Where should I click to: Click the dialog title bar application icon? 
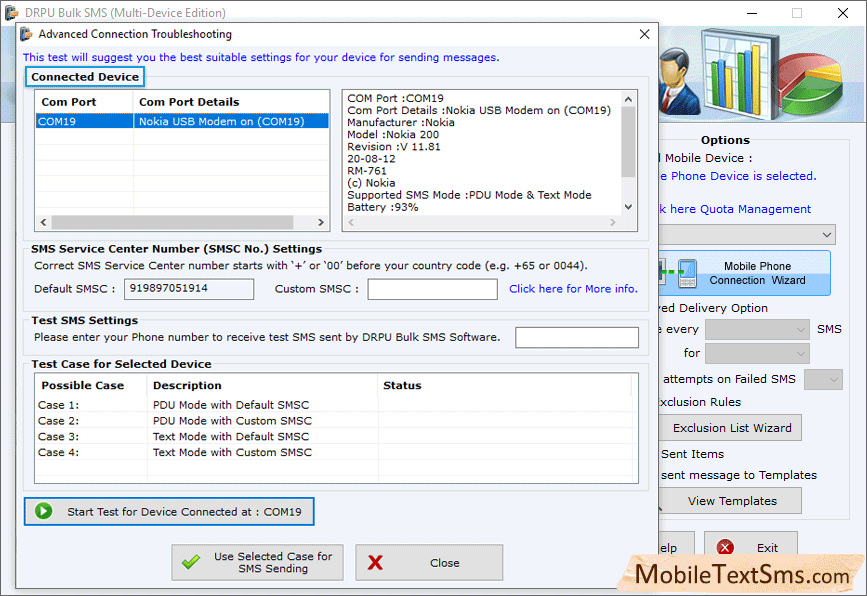click(x=27, y=34)
